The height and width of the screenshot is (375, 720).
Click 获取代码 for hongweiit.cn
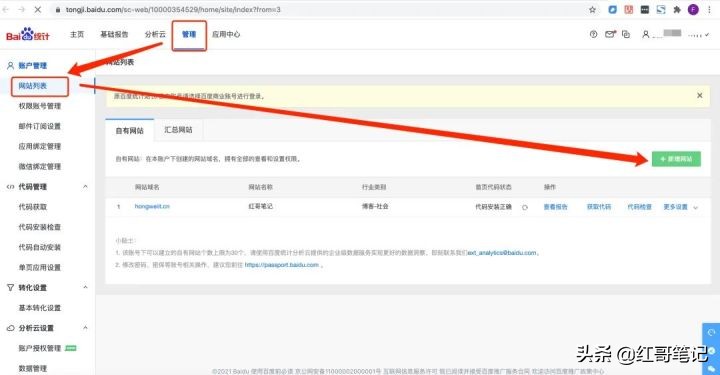599,207
